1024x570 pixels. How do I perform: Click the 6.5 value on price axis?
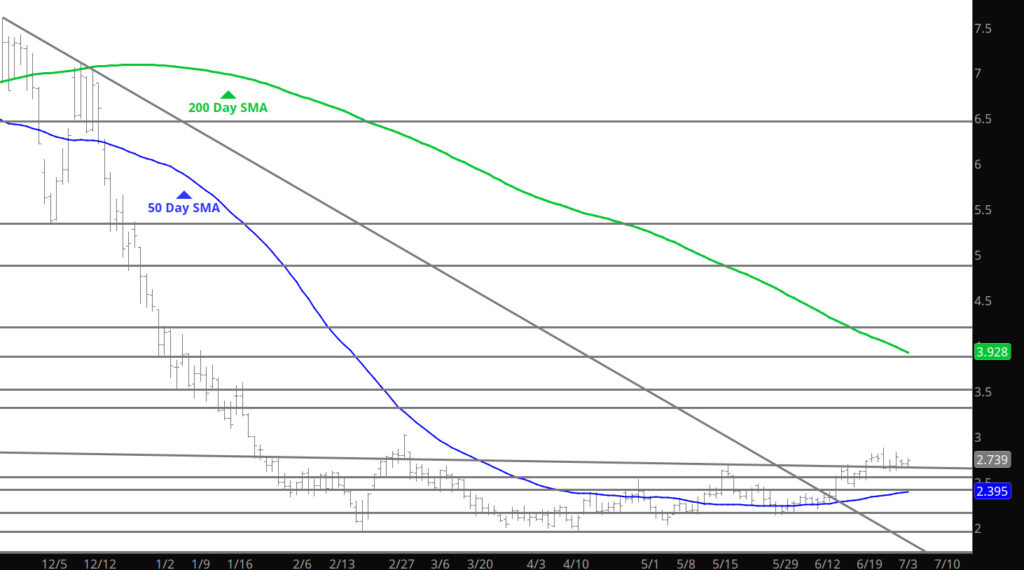tap(984, 120)
